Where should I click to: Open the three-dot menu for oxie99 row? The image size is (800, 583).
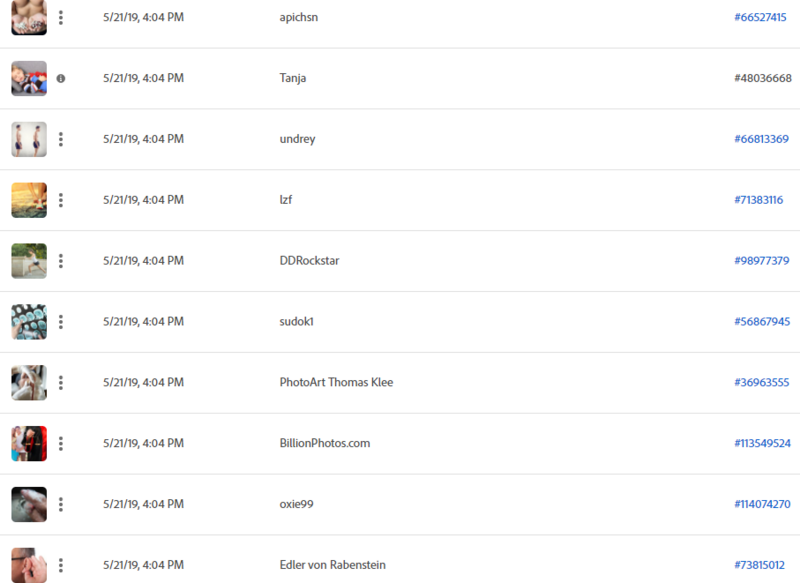pos(61,504)
